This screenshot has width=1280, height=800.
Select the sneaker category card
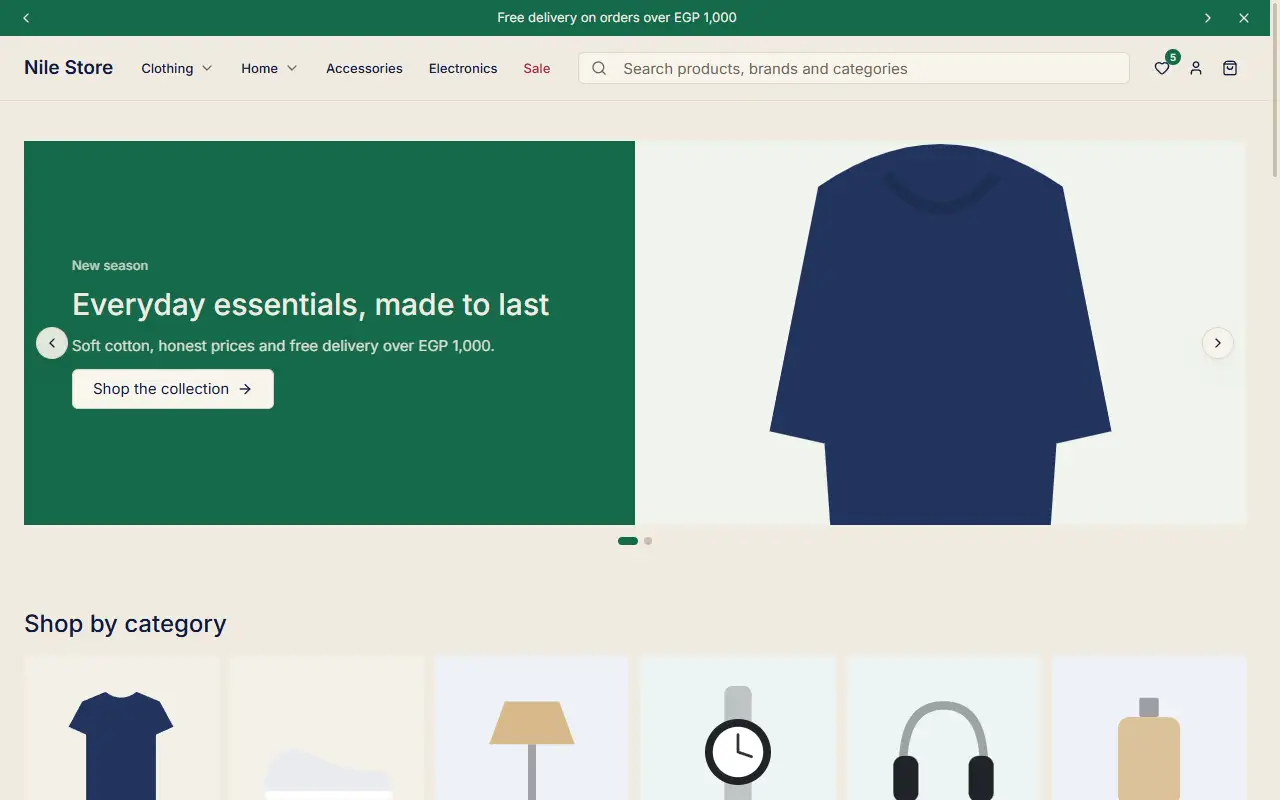327,728
